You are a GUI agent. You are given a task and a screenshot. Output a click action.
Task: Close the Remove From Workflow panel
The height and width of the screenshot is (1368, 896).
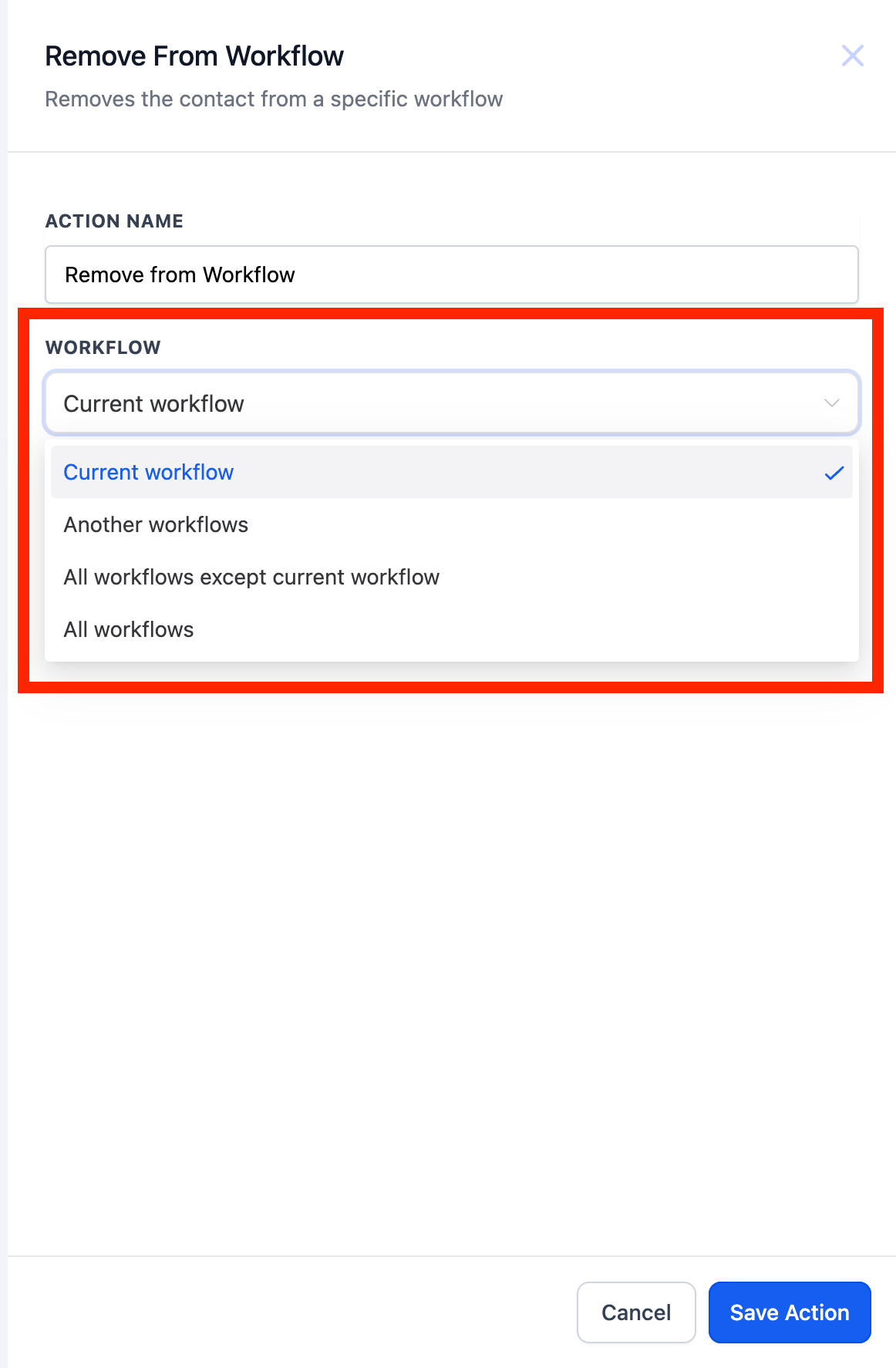point(852,56)
